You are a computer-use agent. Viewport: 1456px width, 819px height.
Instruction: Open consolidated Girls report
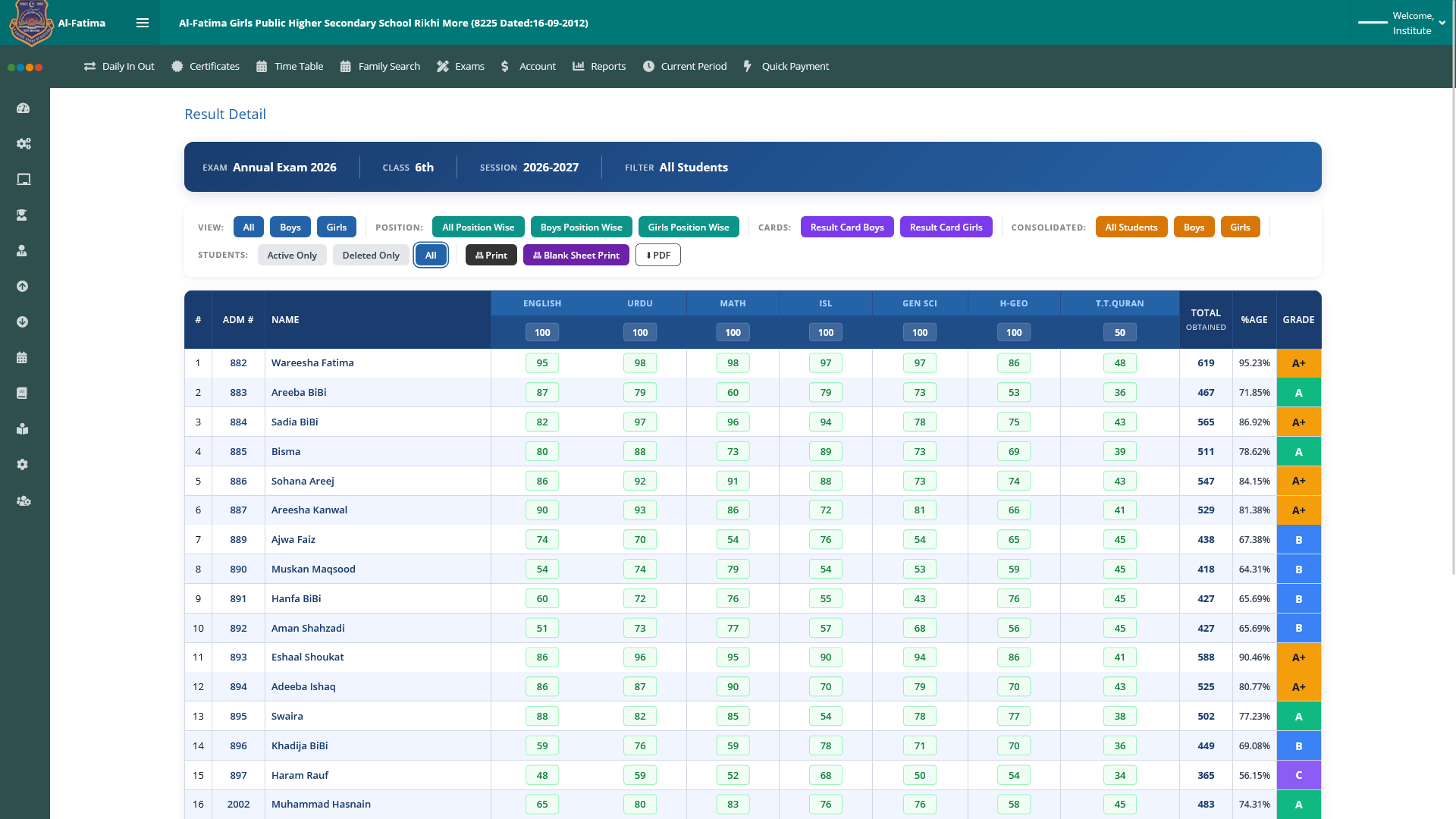[1241, 227]
